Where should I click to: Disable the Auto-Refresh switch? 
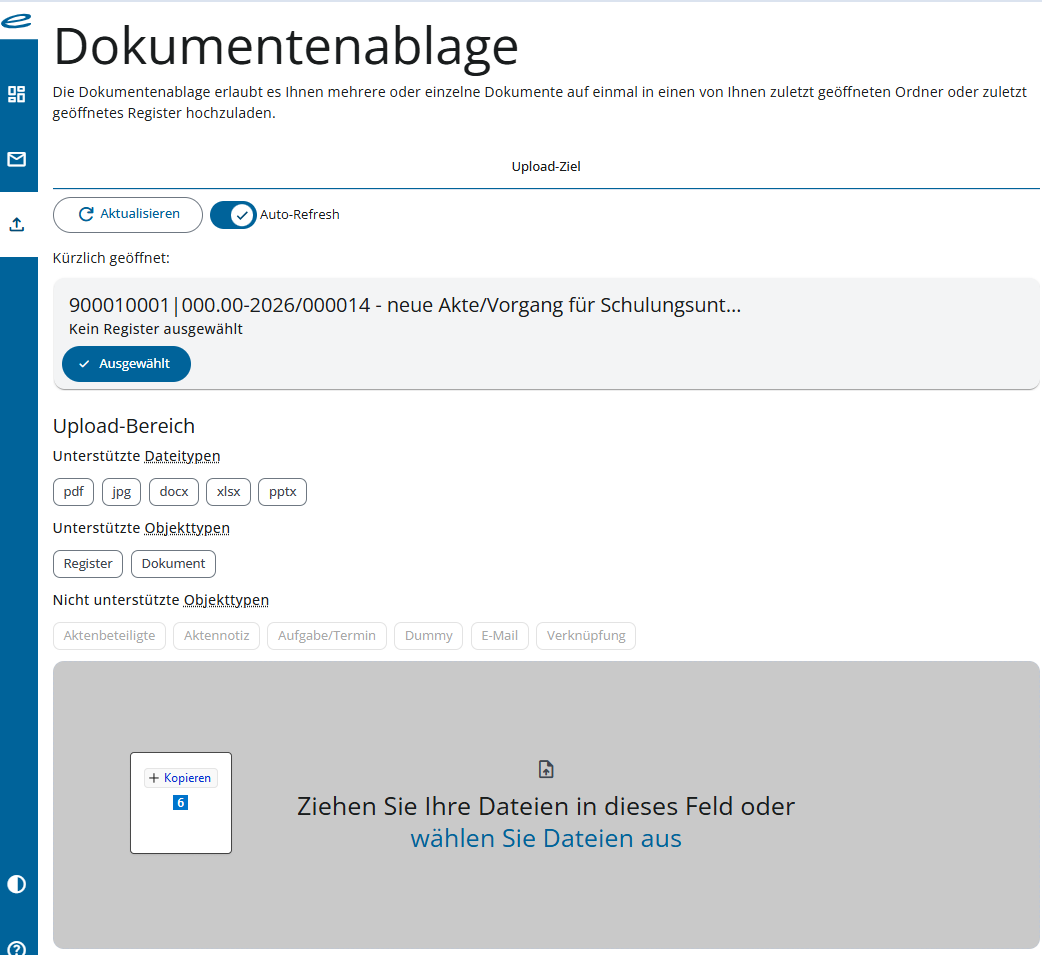coord(233,215)
